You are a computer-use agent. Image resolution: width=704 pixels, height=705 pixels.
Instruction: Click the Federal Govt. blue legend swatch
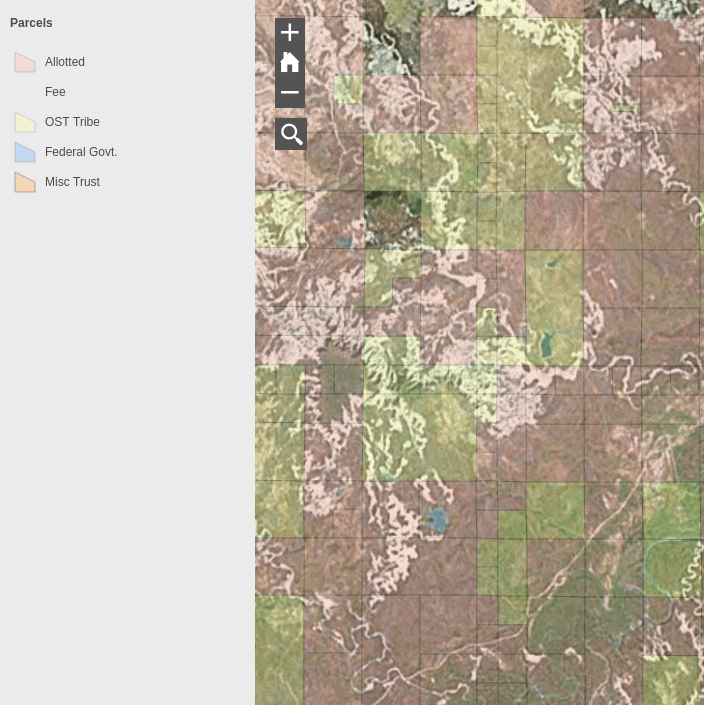[x=25, y=152]
